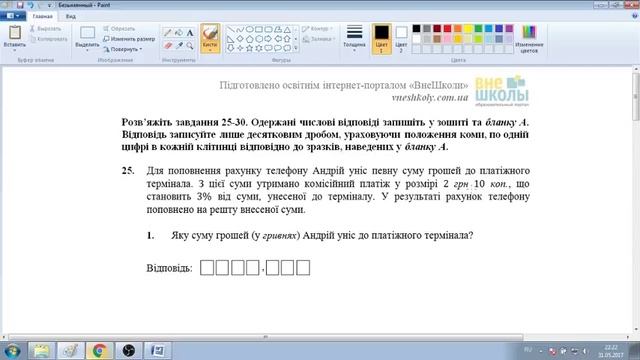Image resolution: width=640 pixels, height=360 pixels.
Task: Choose the oval shape
Action: pos(249,29)
